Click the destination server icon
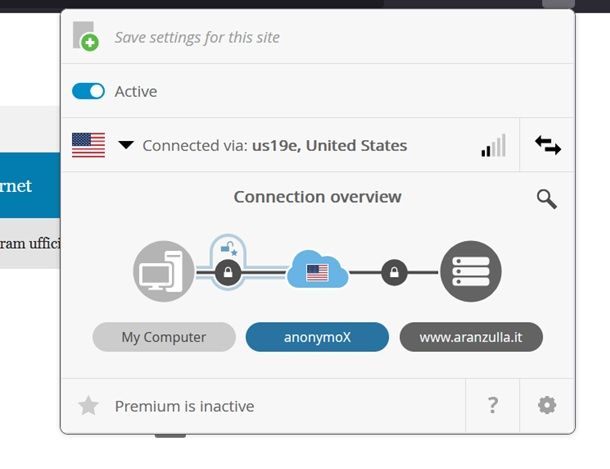Image resolution: width=610 pixels, height=469 pixels. (x=470, y=271)
